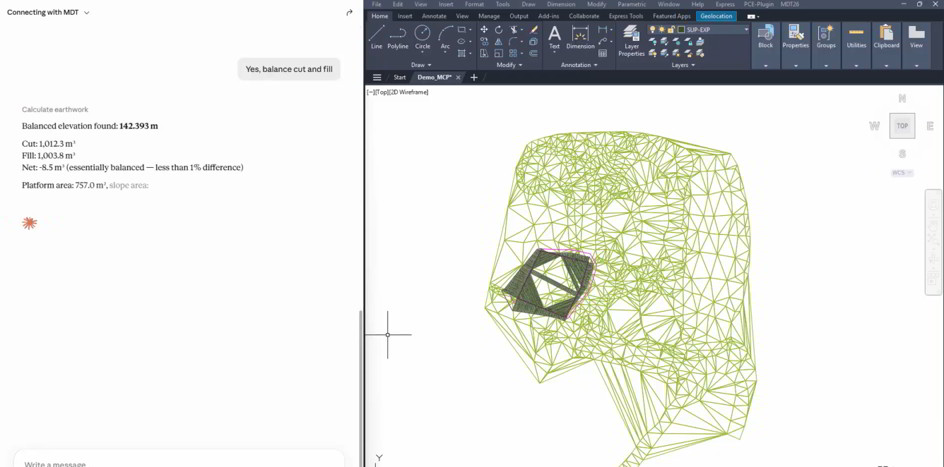Select the Polyline tool
The width and height of the screenshot is (944, 467).
click(x=397, y=37)
